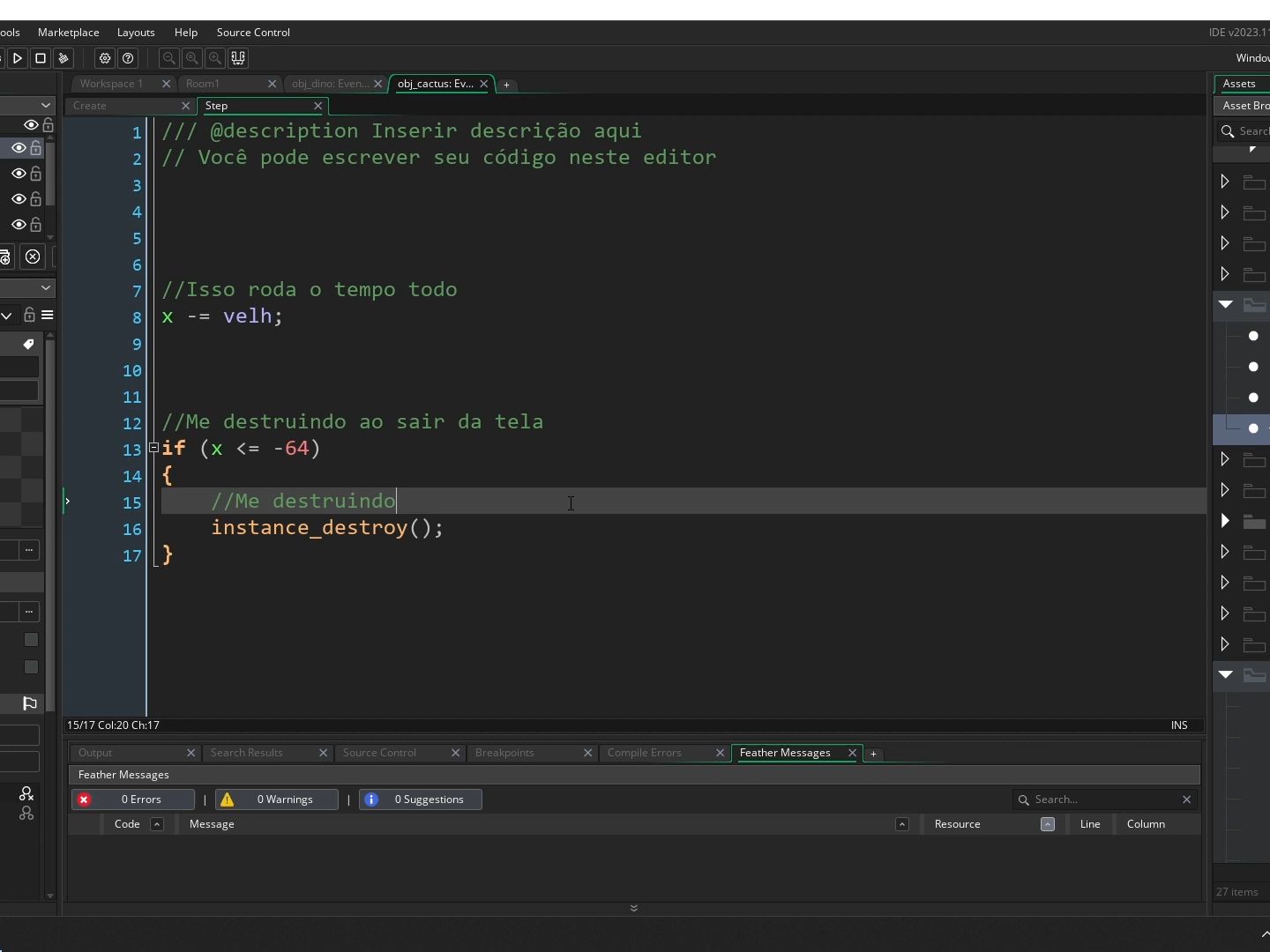Expand the solid white arrow asset folder
Screen dimensions: 1270x952
coord(1225,521)
